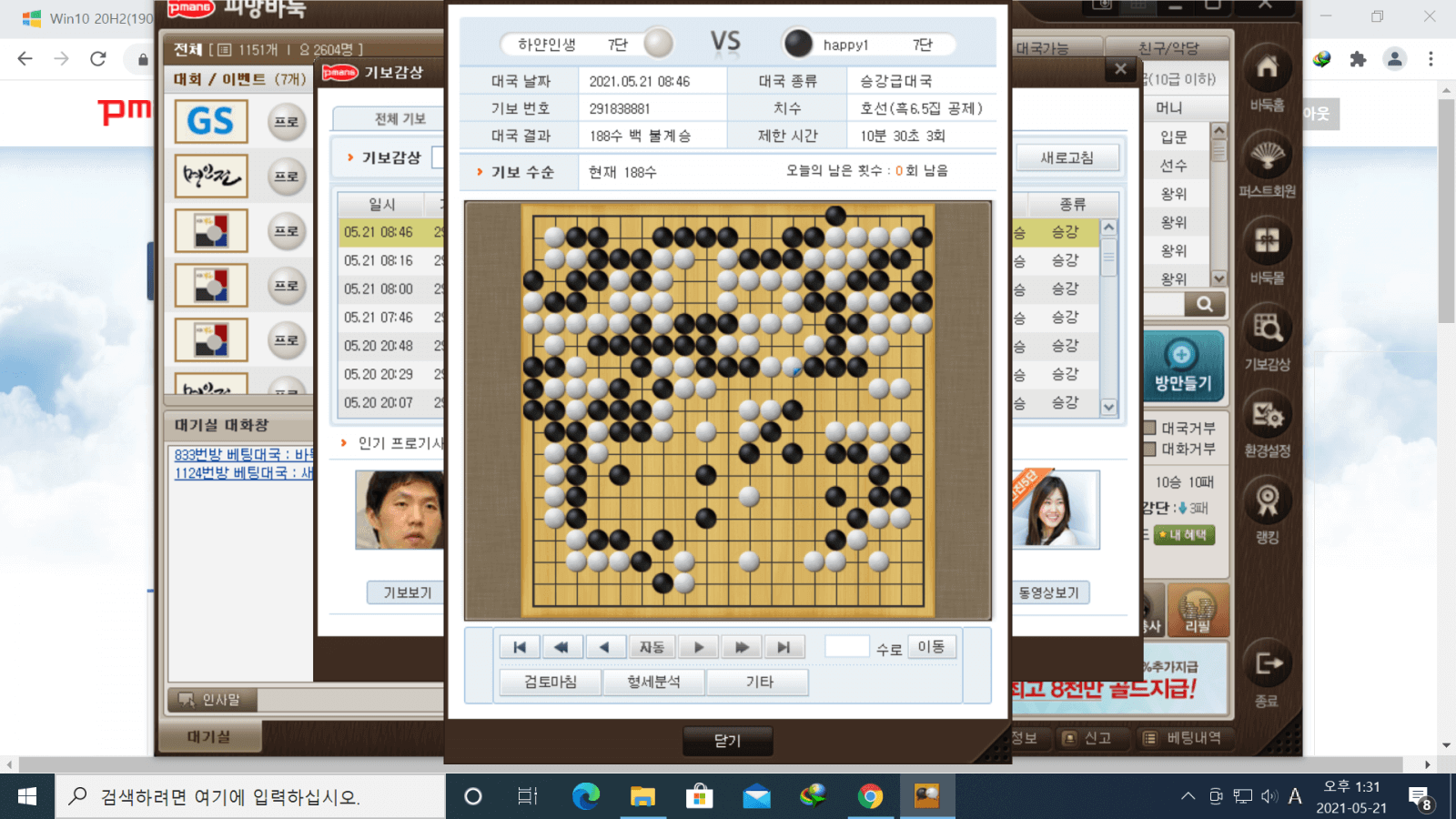Open link 1124번방 베팅대국
Viewport: 1456px width, 819px height.
tap(243, 472)
